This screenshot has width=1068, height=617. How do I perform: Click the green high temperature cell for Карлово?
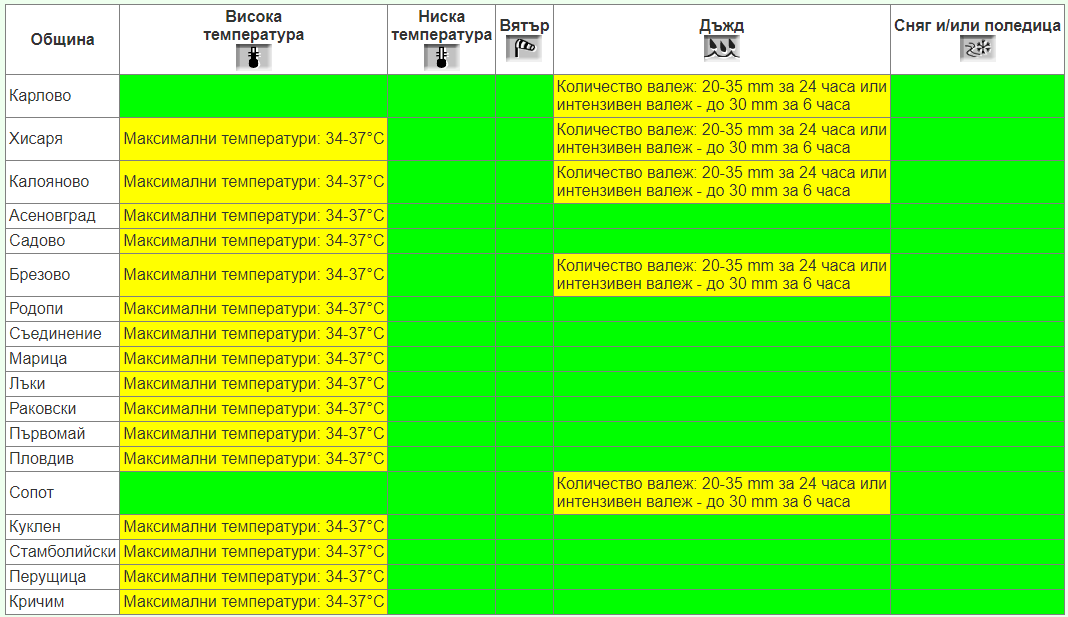253,96
